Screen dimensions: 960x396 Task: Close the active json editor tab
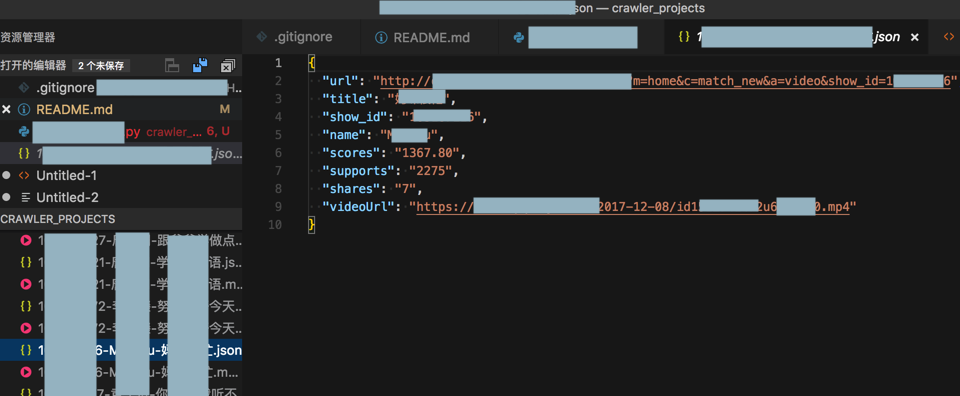tap(915, 37)
